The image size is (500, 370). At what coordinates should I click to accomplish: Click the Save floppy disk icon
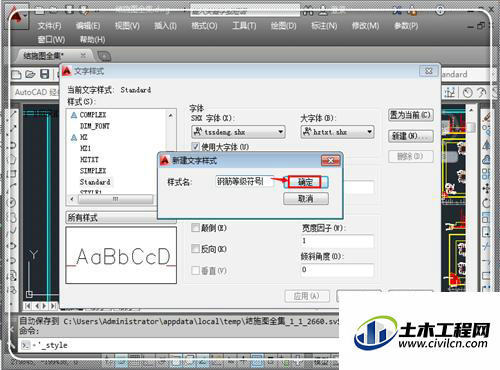[45, 74]
